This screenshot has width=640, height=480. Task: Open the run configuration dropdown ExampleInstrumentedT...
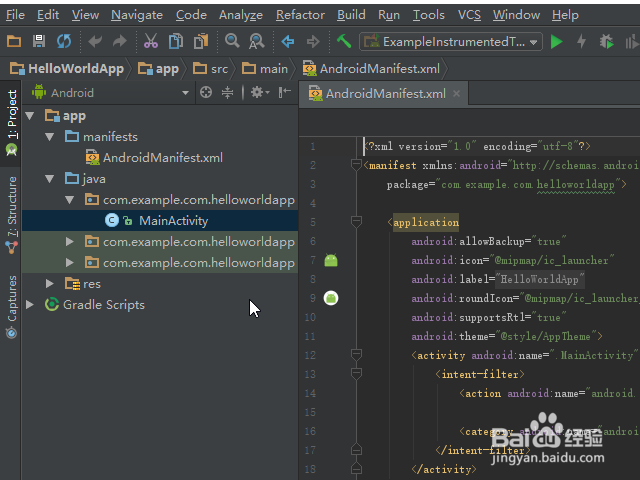click(451, 42)
